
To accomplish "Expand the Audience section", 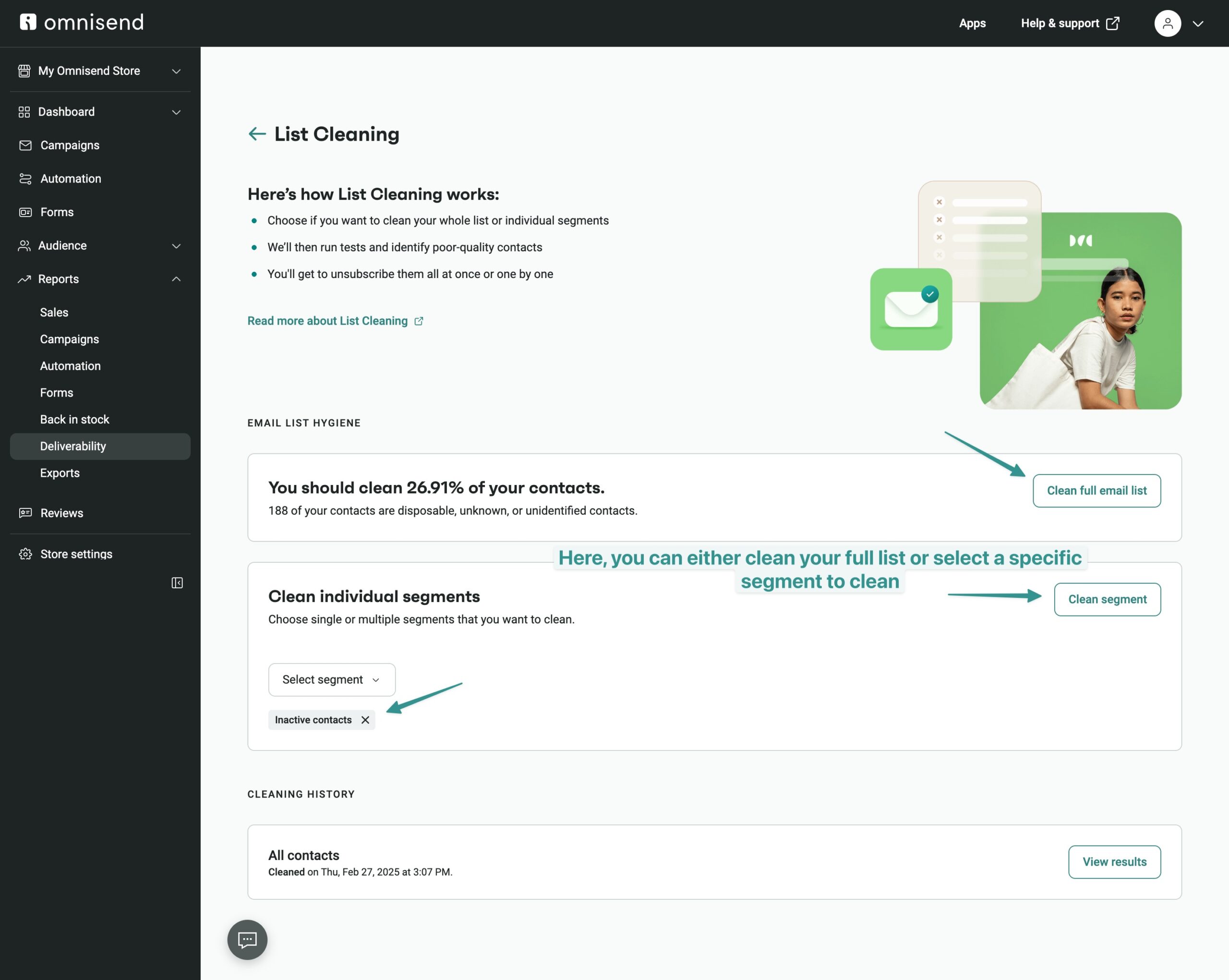I will [176, 246].
